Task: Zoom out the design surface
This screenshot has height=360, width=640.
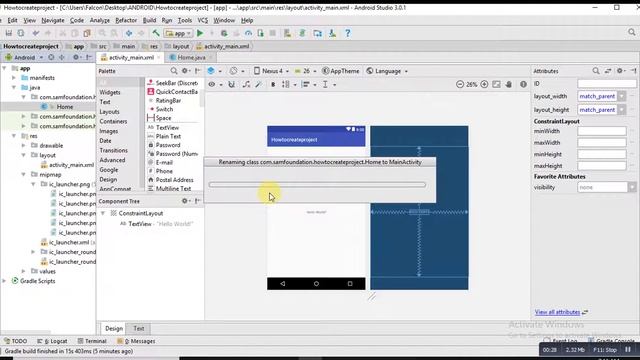Action: click(460, 84)
